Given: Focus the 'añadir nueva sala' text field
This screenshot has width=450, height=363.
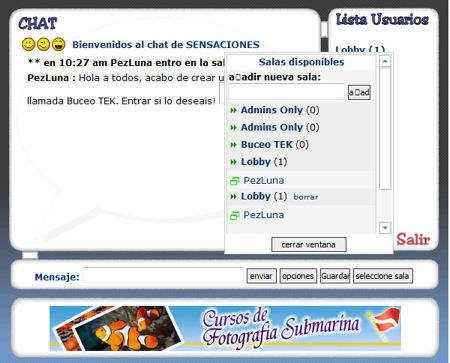Looking at the screenshot, I should pyautogui.click(x=286, y=92).
